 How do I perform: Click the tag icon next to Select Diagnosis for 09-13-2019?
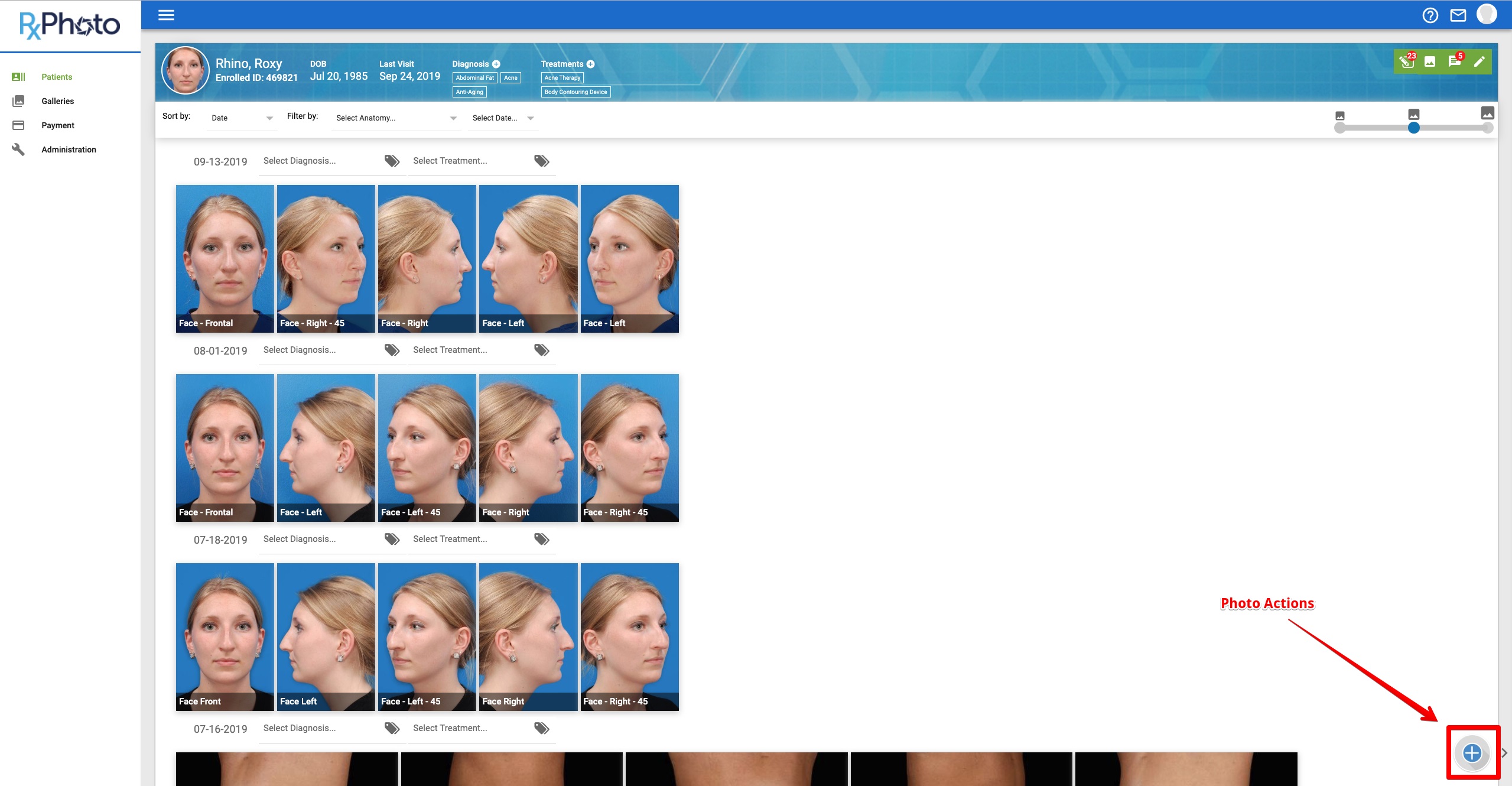(392, 160)
